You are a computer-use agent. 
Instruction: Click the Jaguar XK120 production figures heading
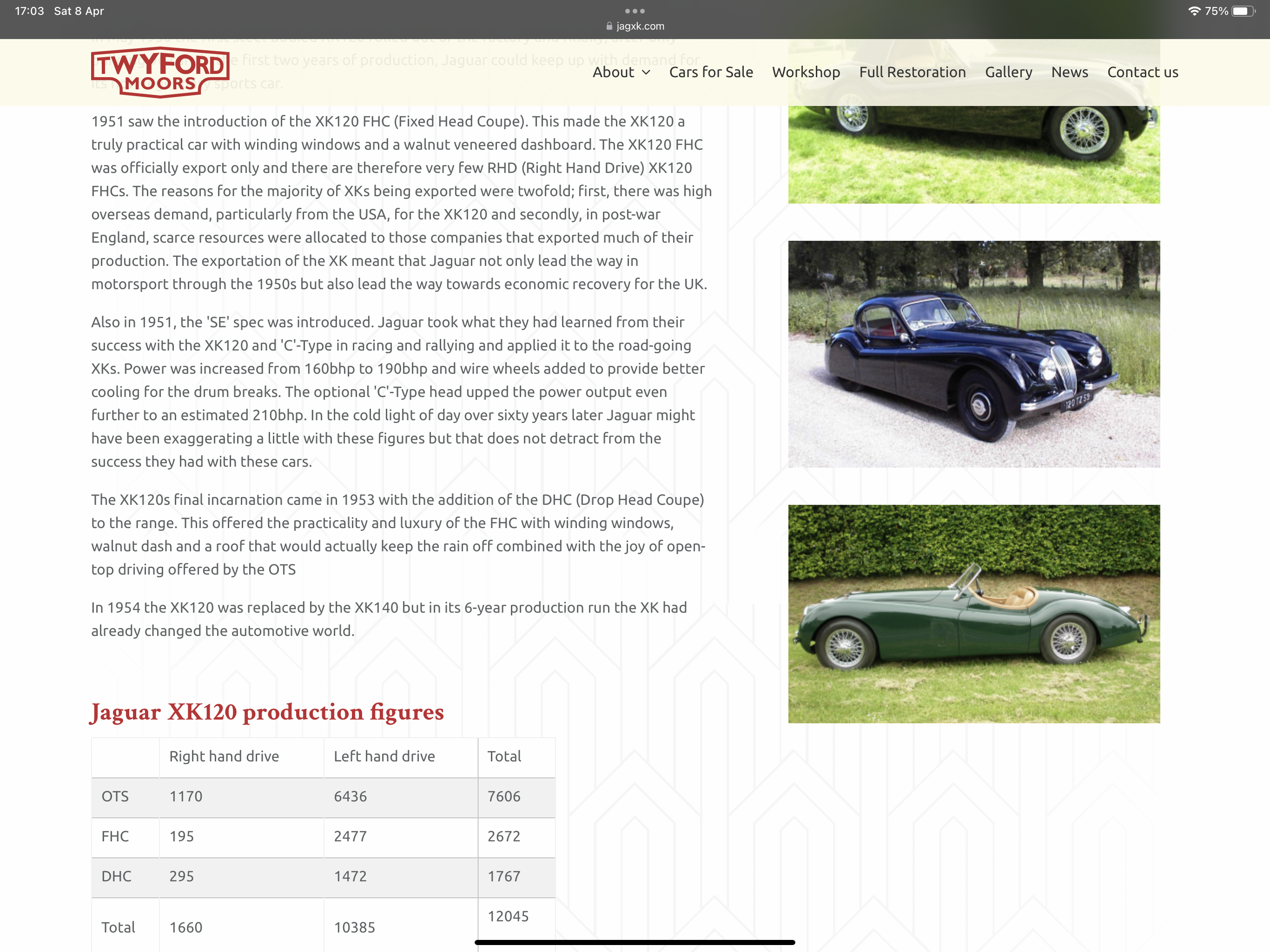(x=267, y=711)
